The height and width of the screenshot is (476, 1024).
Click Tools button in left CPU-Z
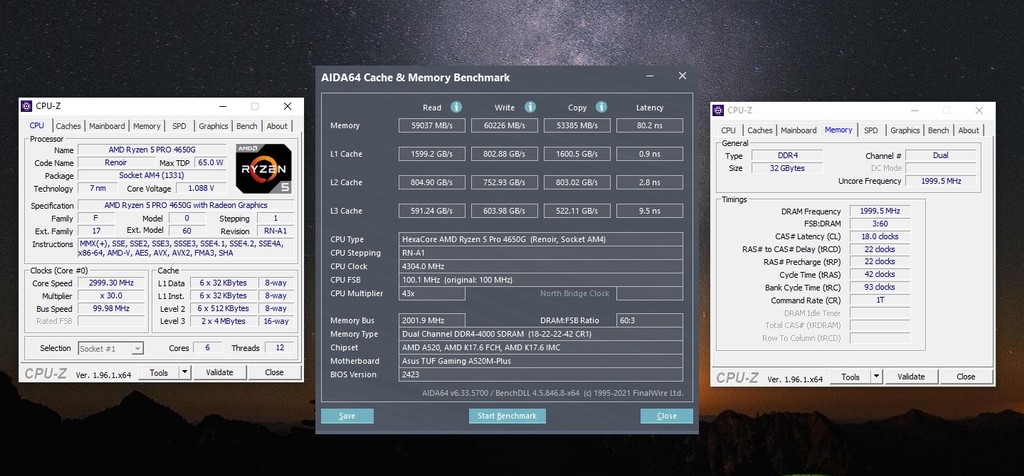[159, 372]
